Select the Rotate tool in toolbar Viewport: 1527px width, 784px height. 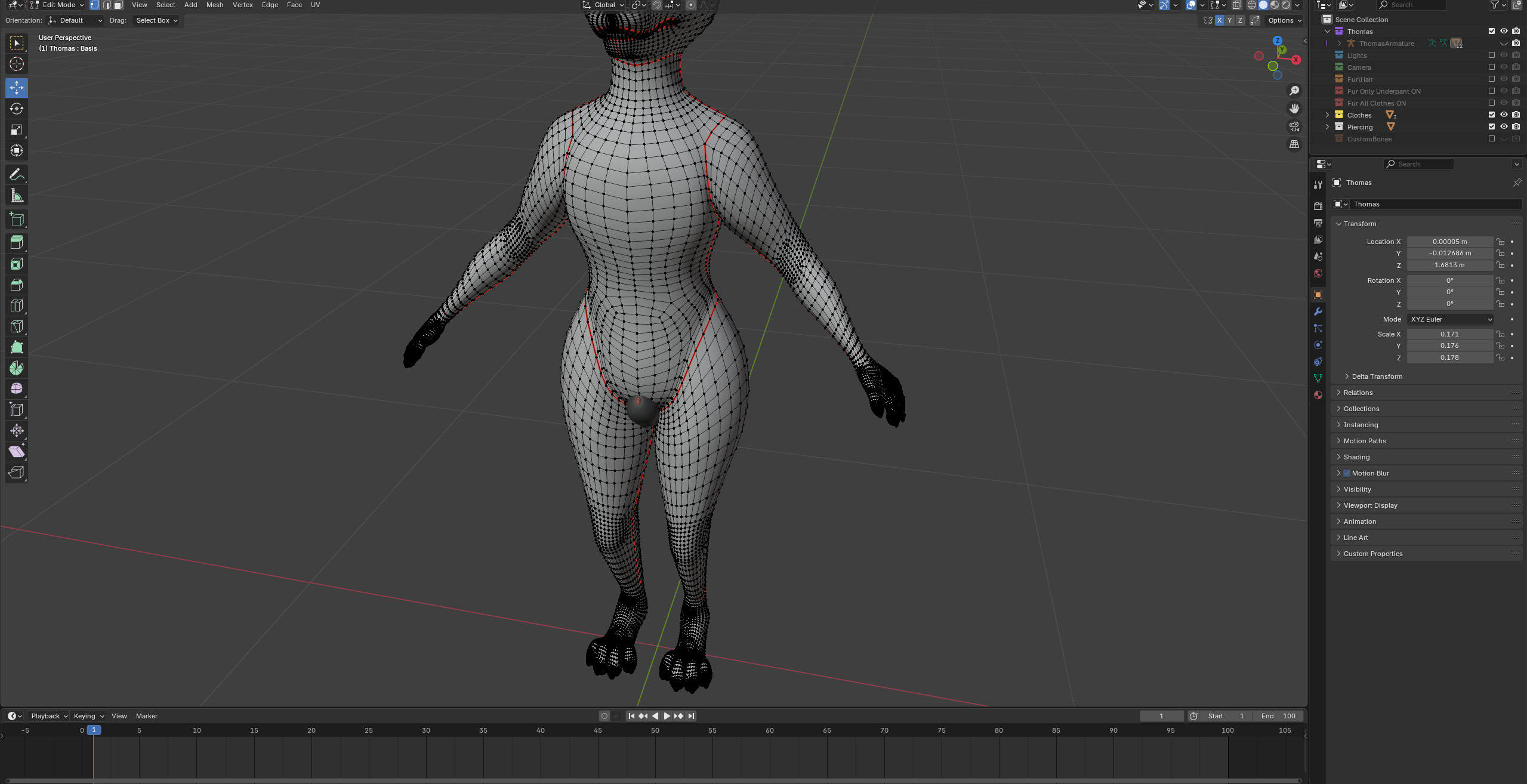pos(17,109)
